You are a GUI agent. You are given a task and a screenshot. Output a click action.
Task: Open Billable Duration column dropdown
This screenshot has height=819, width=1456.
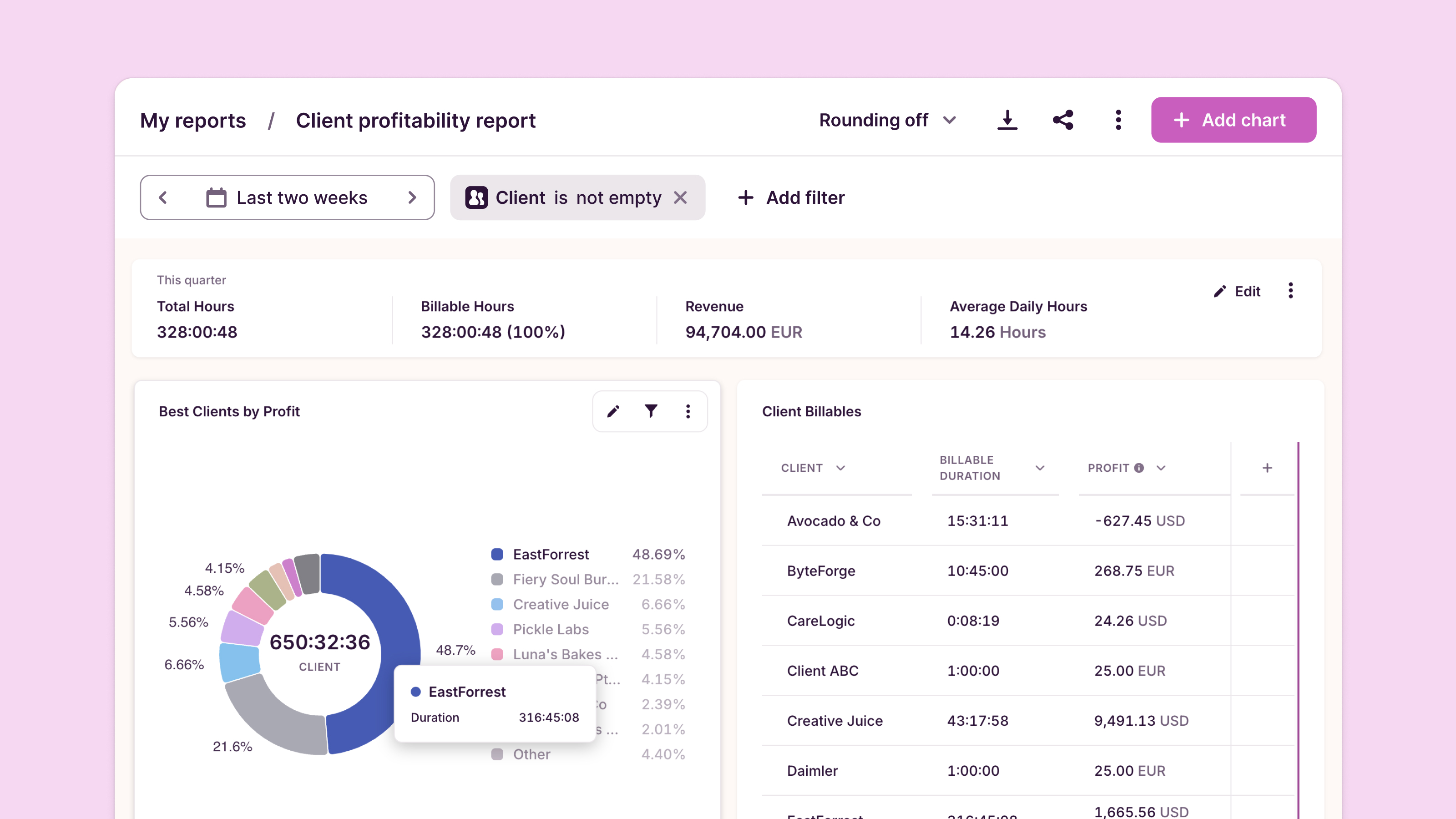click(1039, 468)
